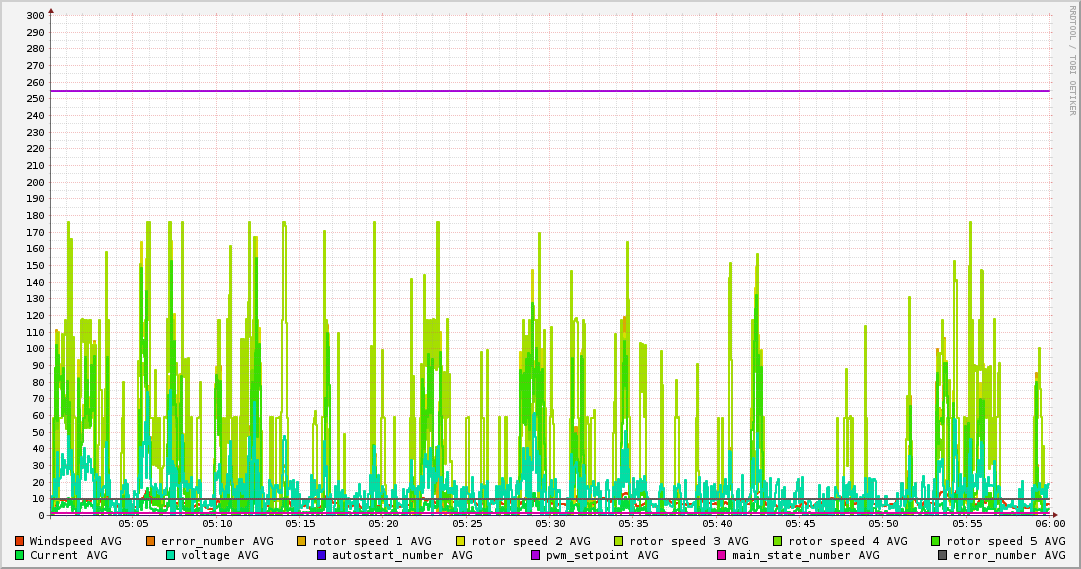Click the pwm_setpoint AVG legend text
This screenshot has height=569, width=1081.
tap(602, 555)
